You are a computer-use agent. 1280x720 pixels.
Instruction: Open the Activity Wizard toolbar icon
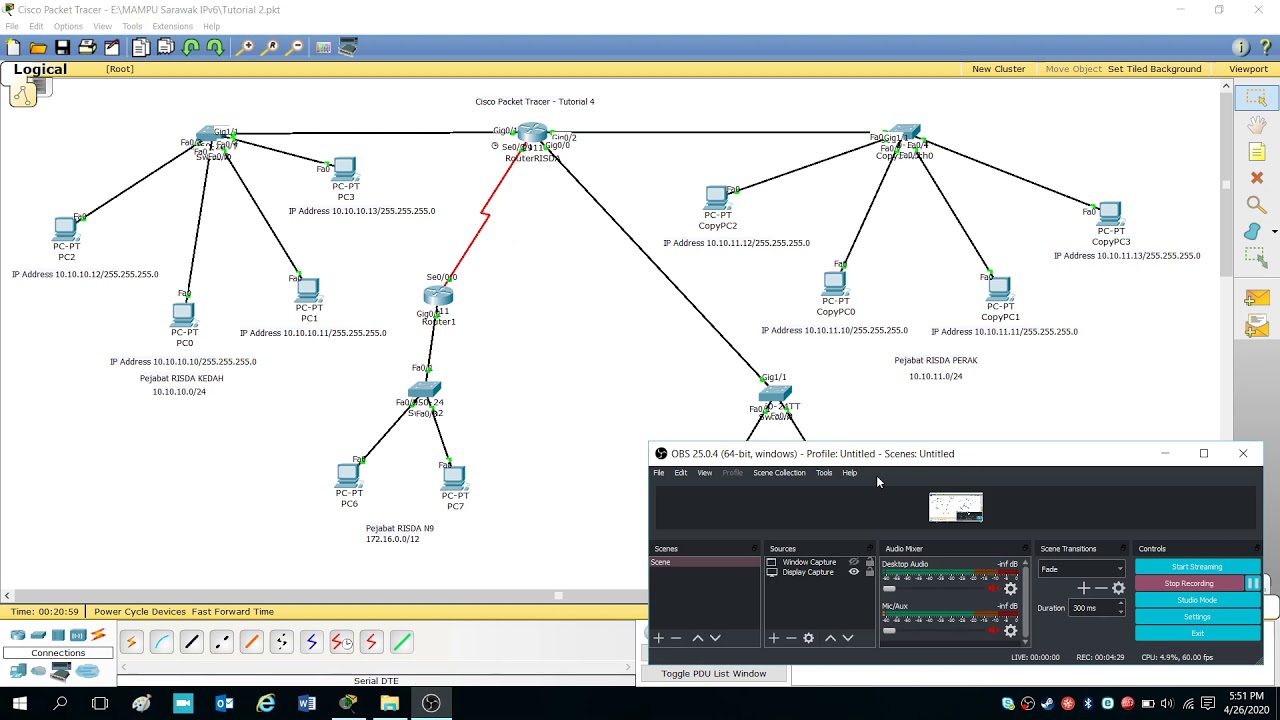point(112,47)
